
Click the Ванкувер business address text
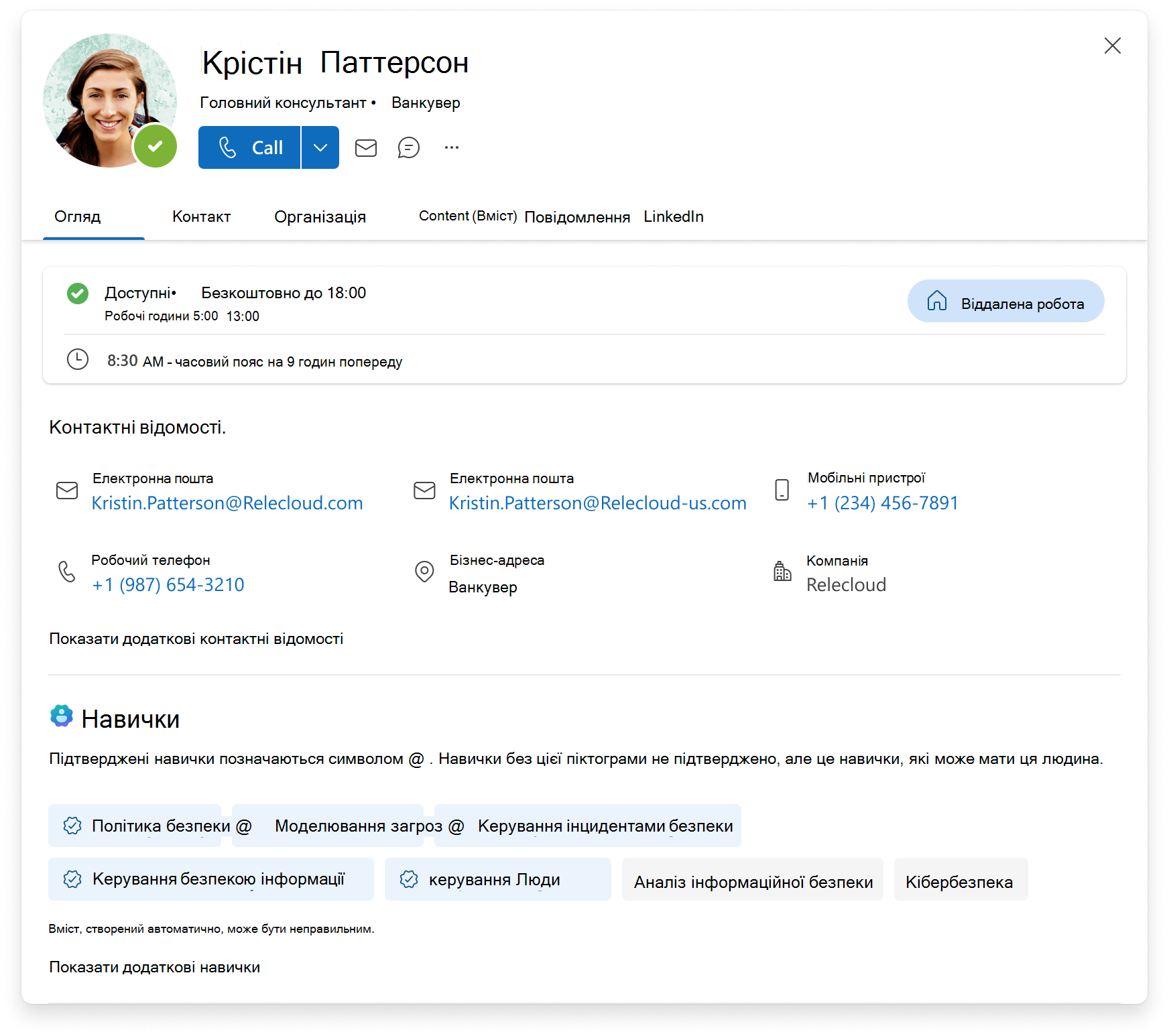coord(483,587)
